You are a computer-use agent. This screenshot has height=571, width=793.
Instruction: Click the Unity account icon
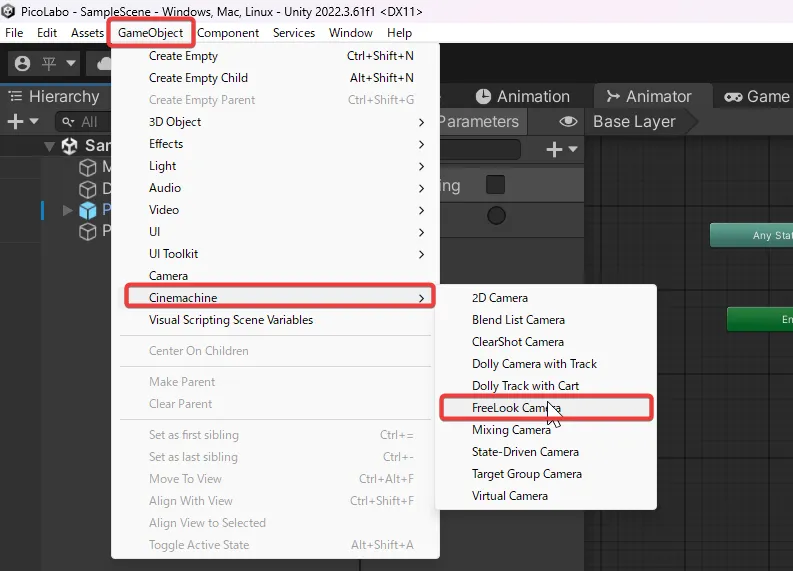22,64
